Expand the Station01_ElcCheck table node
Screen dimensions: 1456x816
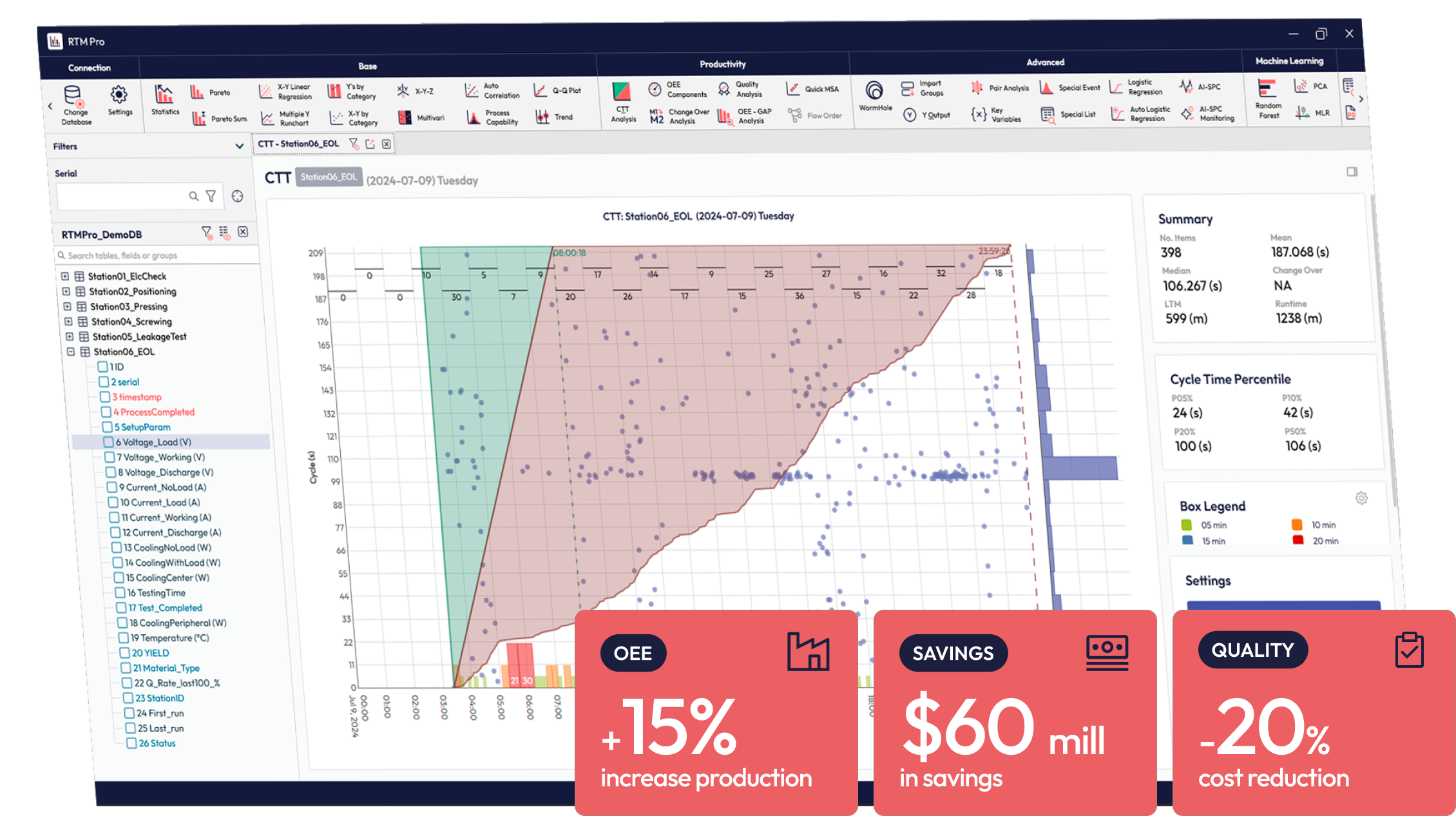pos(65,276)
